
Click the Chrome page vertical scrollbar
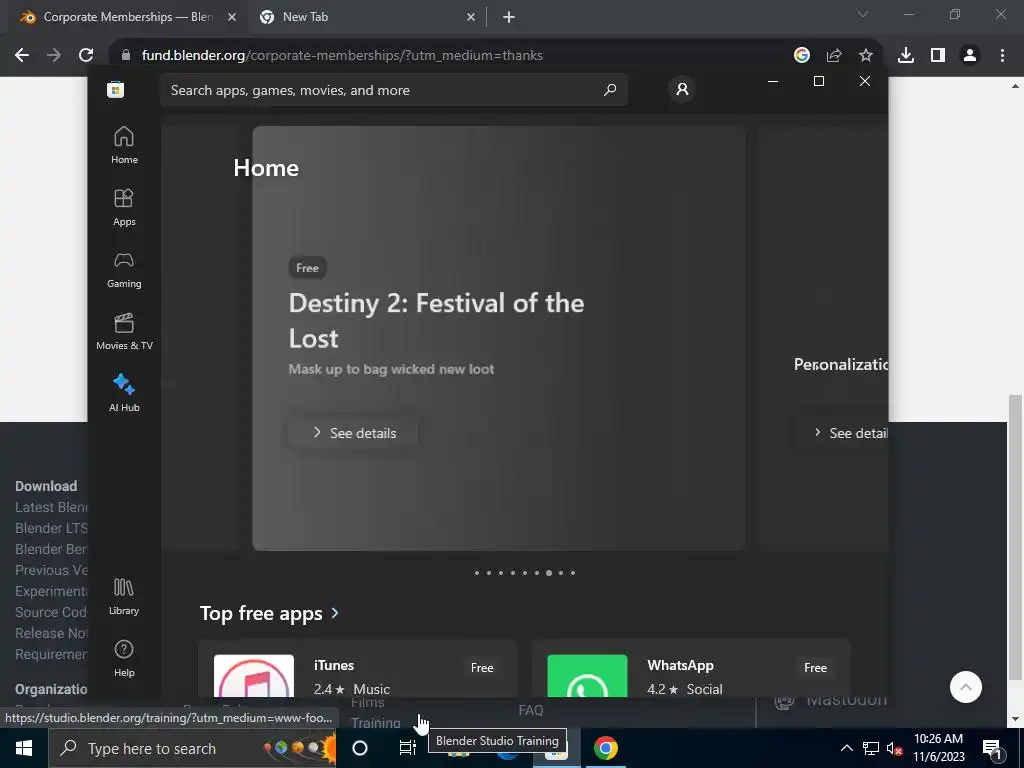1015,538
